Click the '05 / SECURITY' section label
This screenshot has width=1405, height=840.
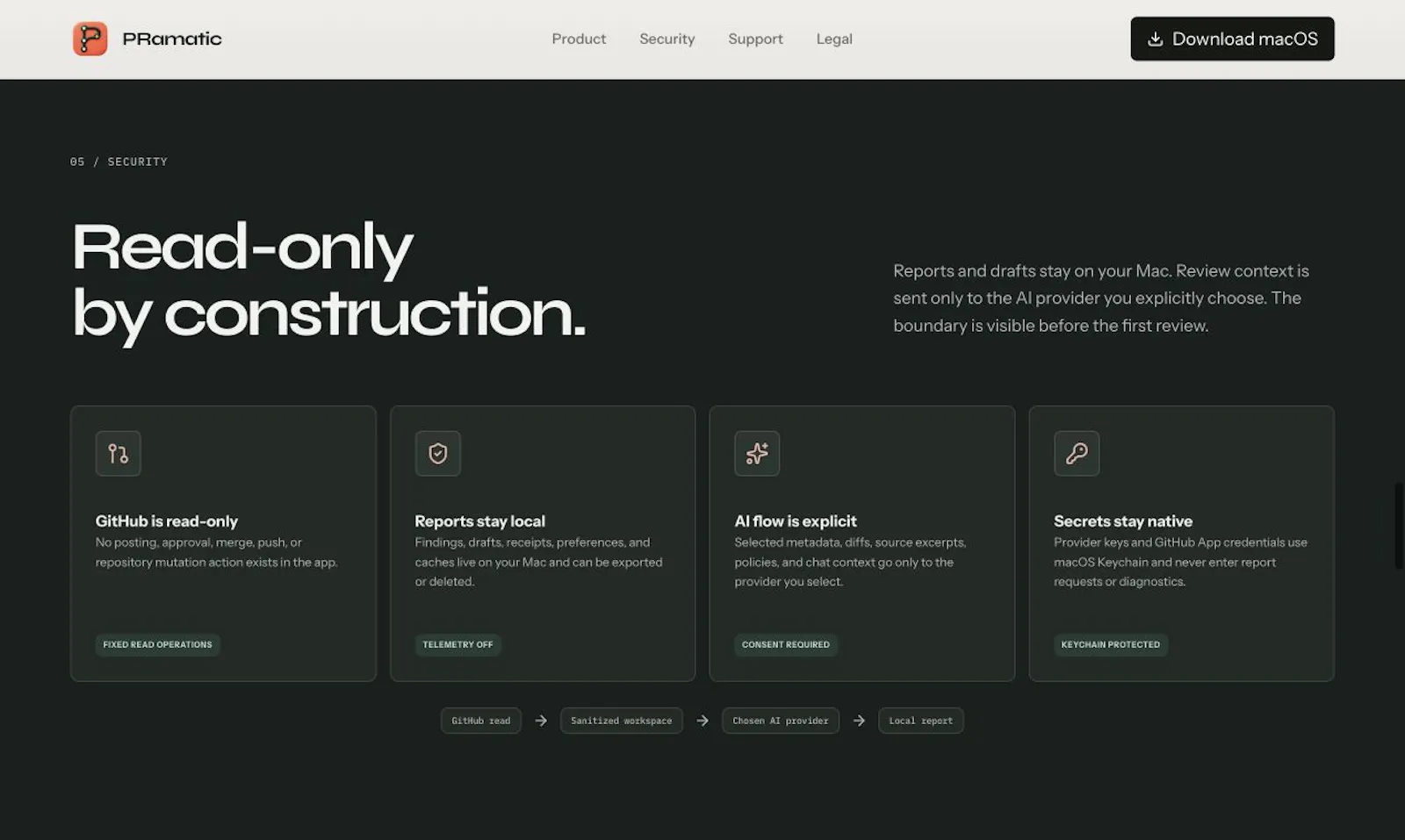click(x=119, y=162)
